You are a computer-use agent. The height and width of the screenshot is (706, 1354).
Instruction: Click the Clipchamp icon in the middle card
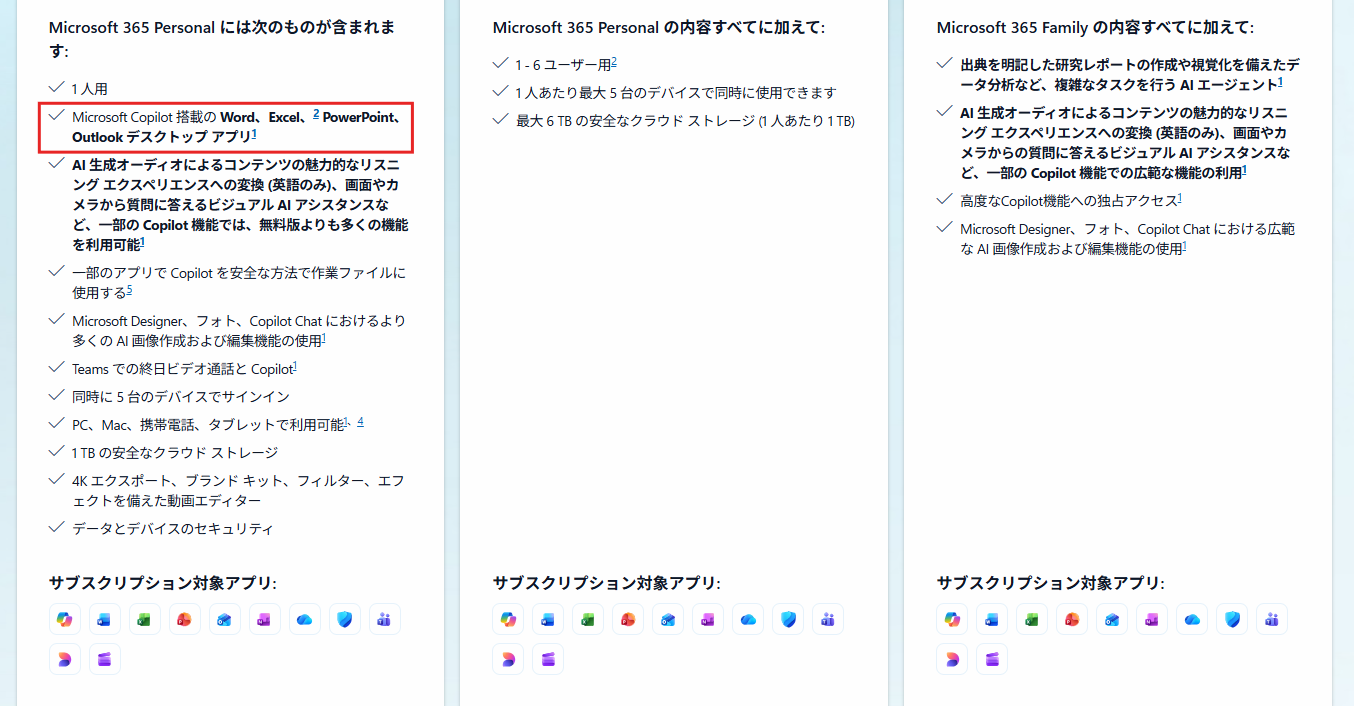pos(548,659)
